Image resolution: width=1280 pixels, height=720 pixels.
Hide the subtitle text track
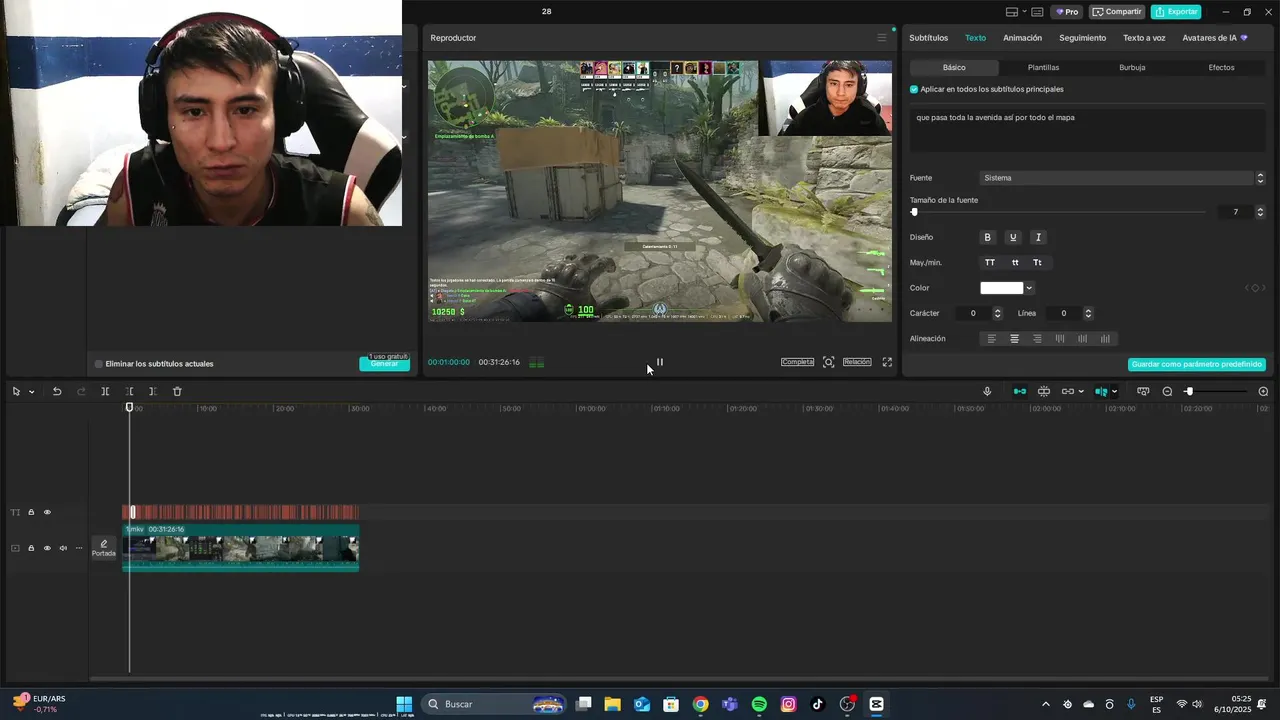tap(47, 512)
